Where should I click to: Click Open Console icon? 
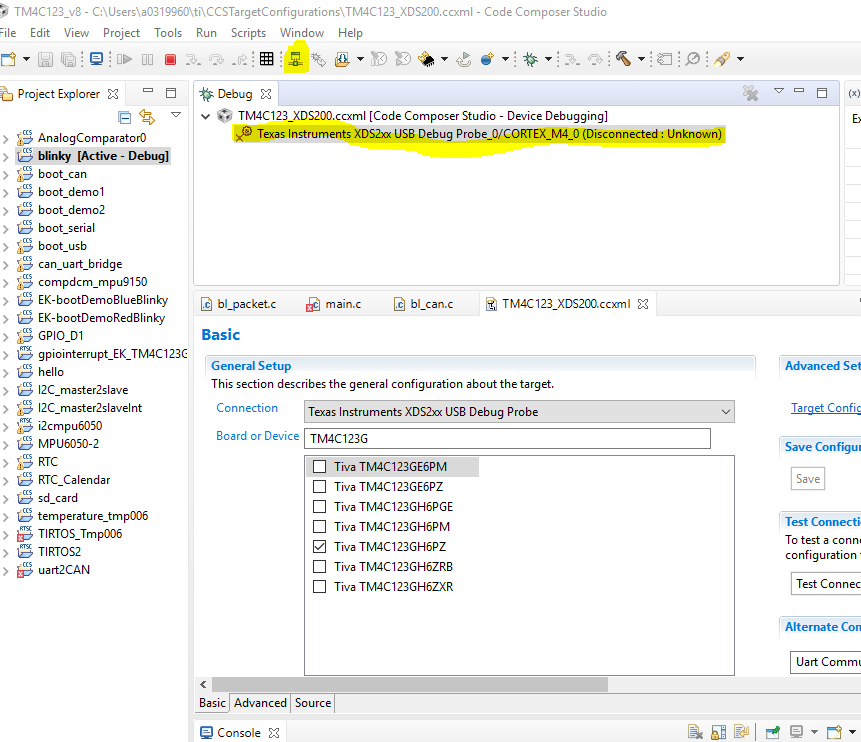tap(834, 732)
